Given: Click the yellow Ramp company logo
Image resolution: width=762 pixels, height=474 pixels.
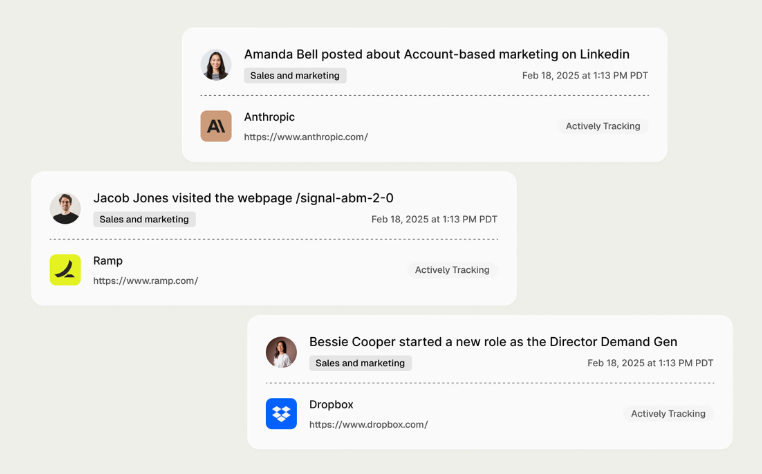Looking at the screenshot, I should [x=65, y=270].
